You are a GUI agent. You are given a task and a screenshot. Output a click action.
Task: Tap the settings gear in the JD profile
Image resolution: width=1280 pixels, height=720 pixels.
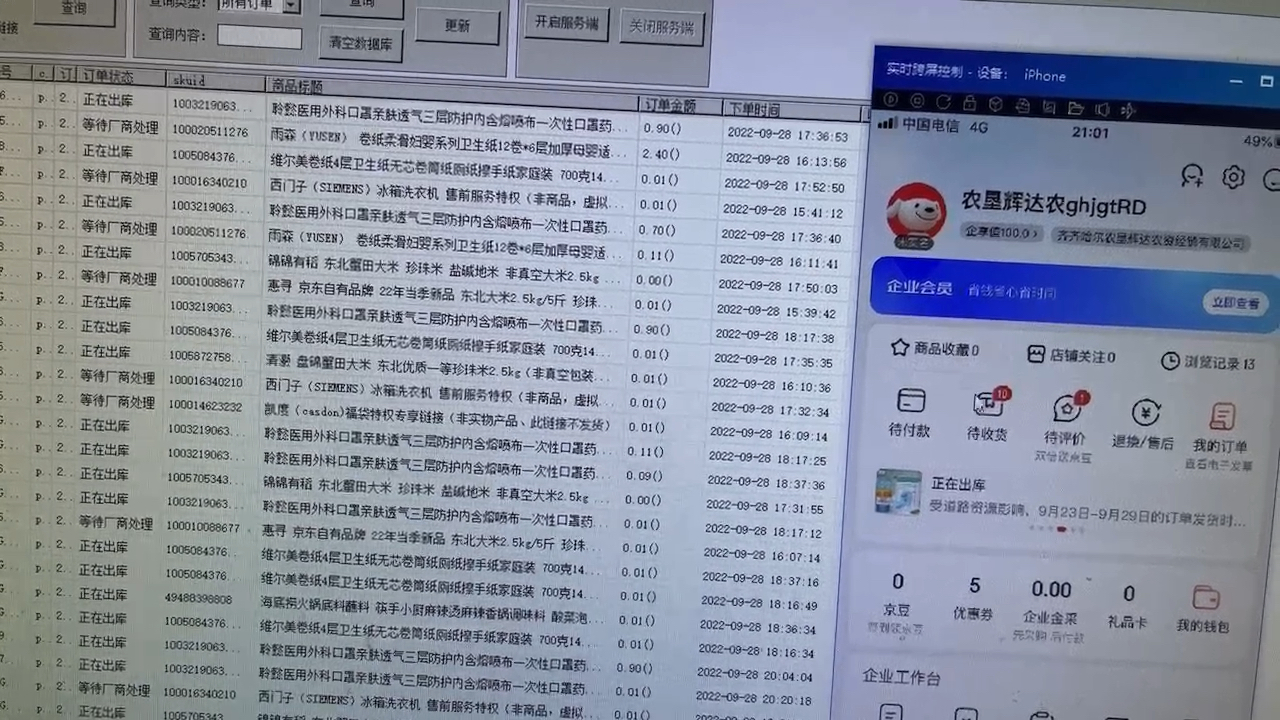[1233, 177]
